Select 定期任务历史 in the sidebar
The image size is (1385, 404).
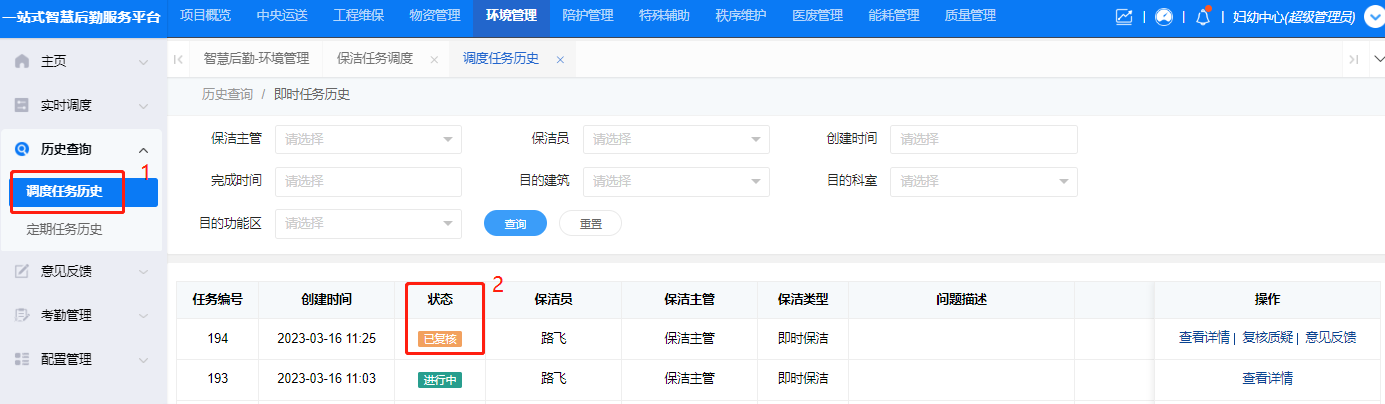(64, 229)
